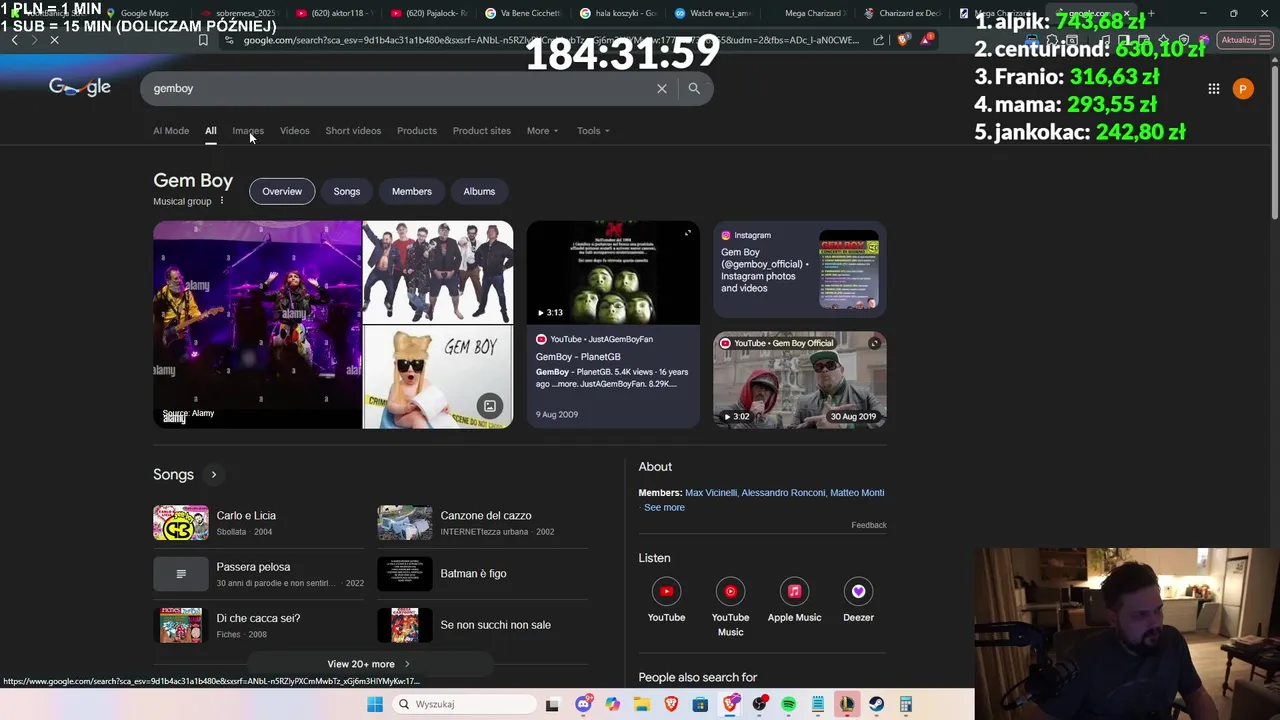1280x720 pixels.
Task: Open the Google apps grid
Action: [x=1213, y=89]
